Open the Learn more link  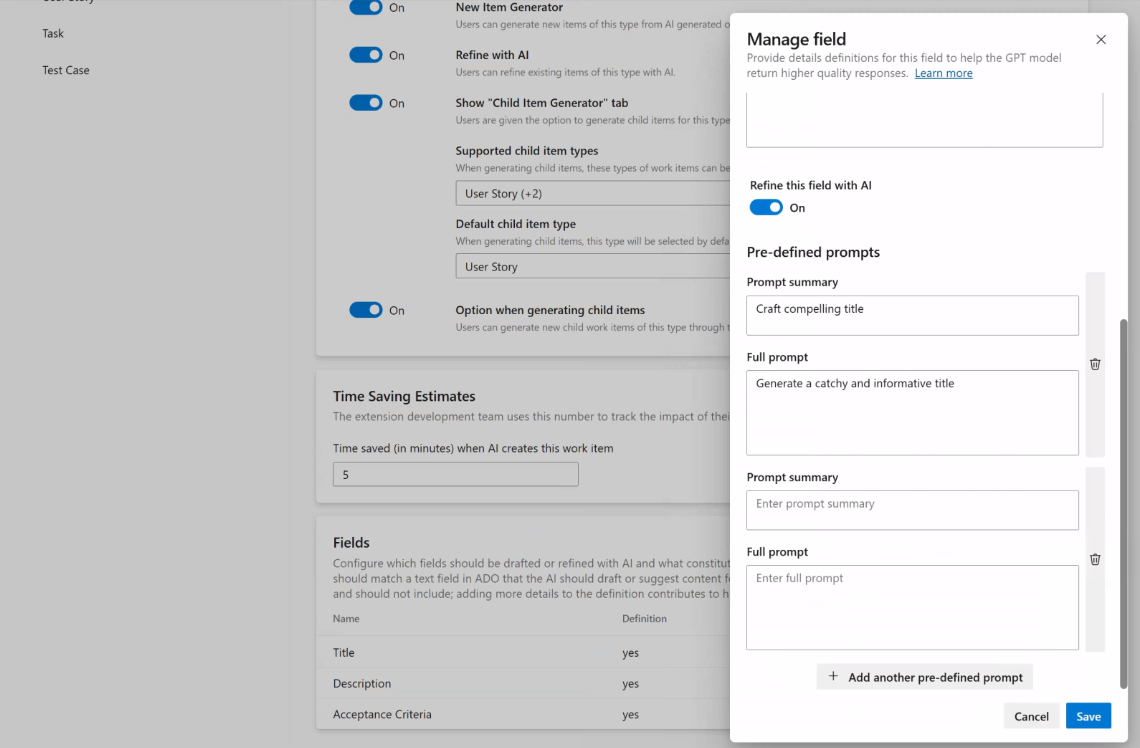[943, 74]
